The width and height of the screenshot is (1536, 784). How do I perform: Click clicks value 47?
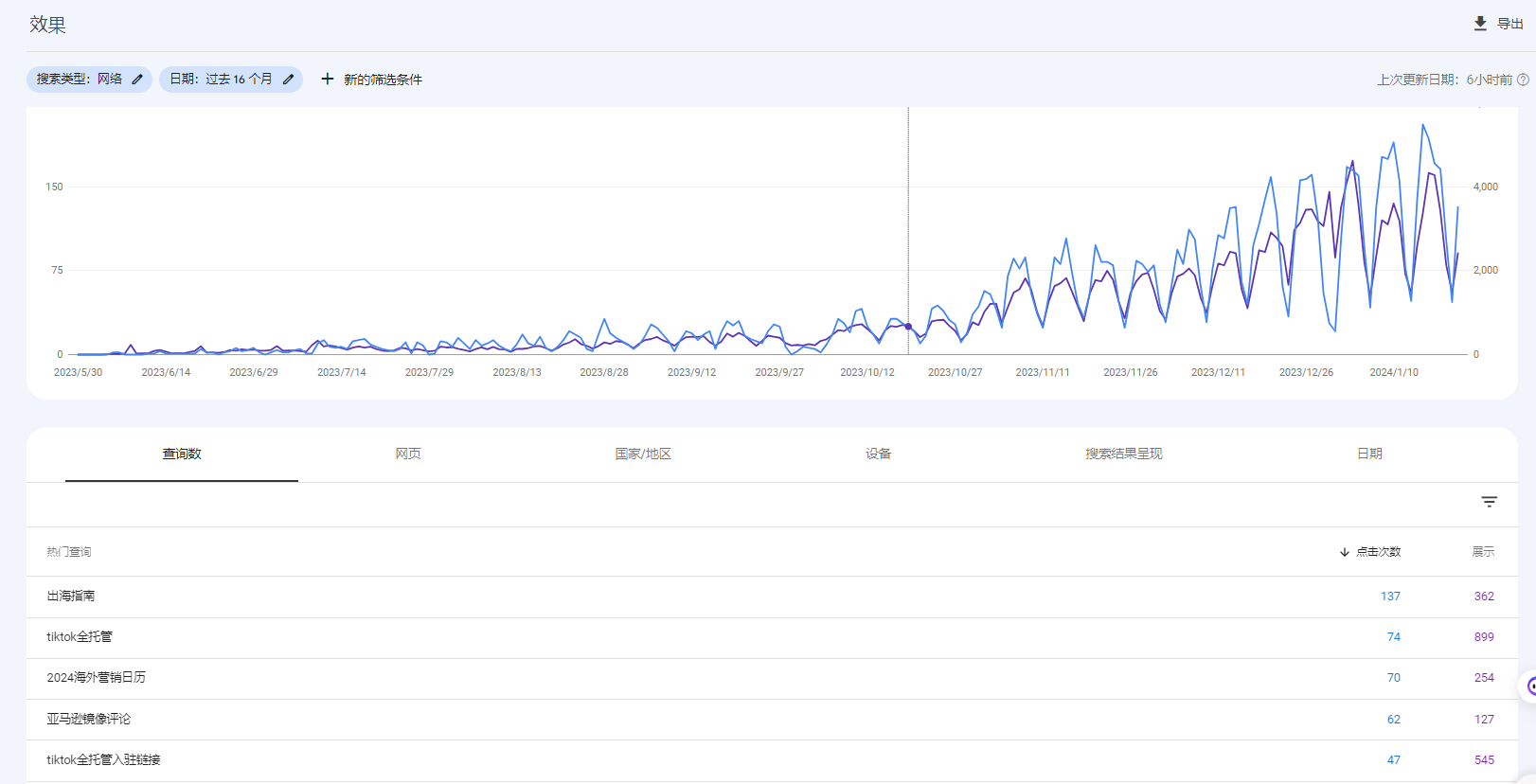pos(1394,760)
